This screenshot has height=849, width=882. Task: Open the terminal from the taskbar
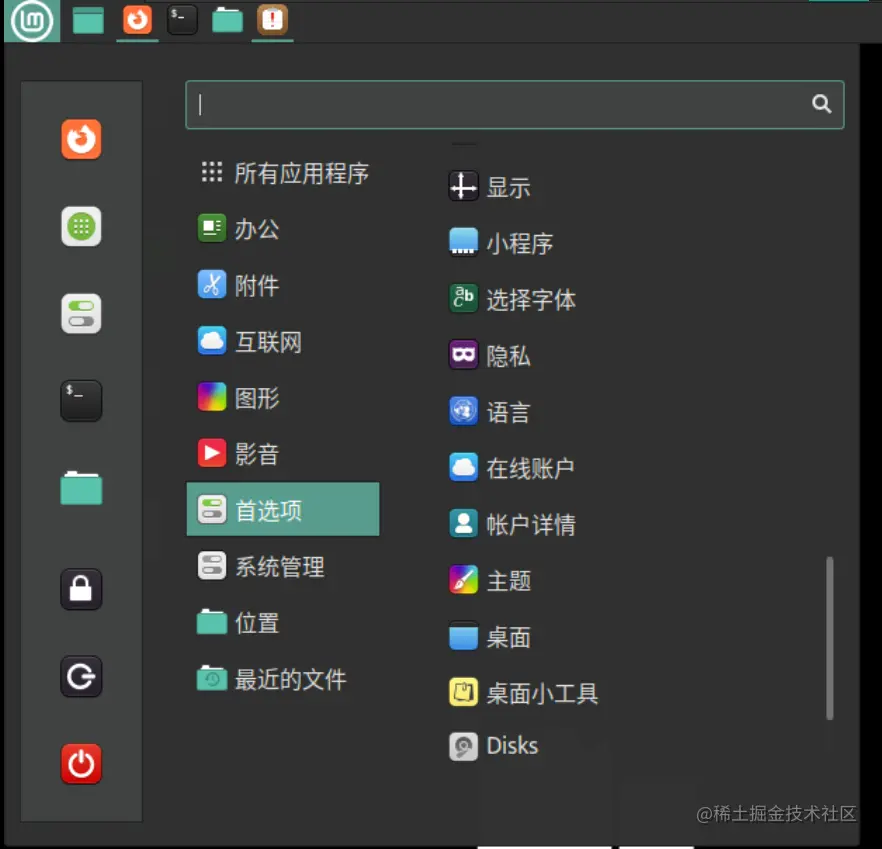click(x=183, y=20)
